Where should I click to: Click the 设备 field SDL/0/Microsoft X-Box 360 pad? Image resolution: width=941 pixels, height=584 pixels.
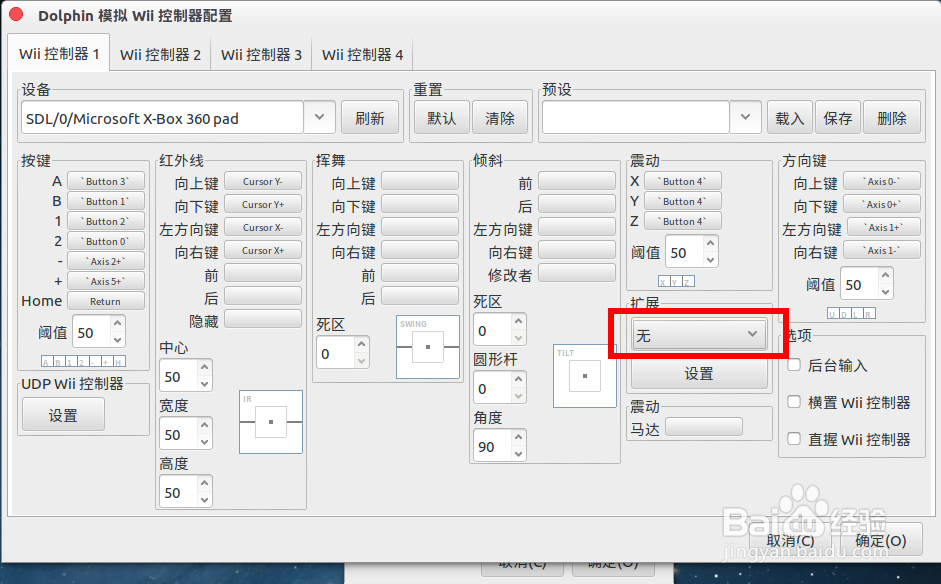[162, 118]
